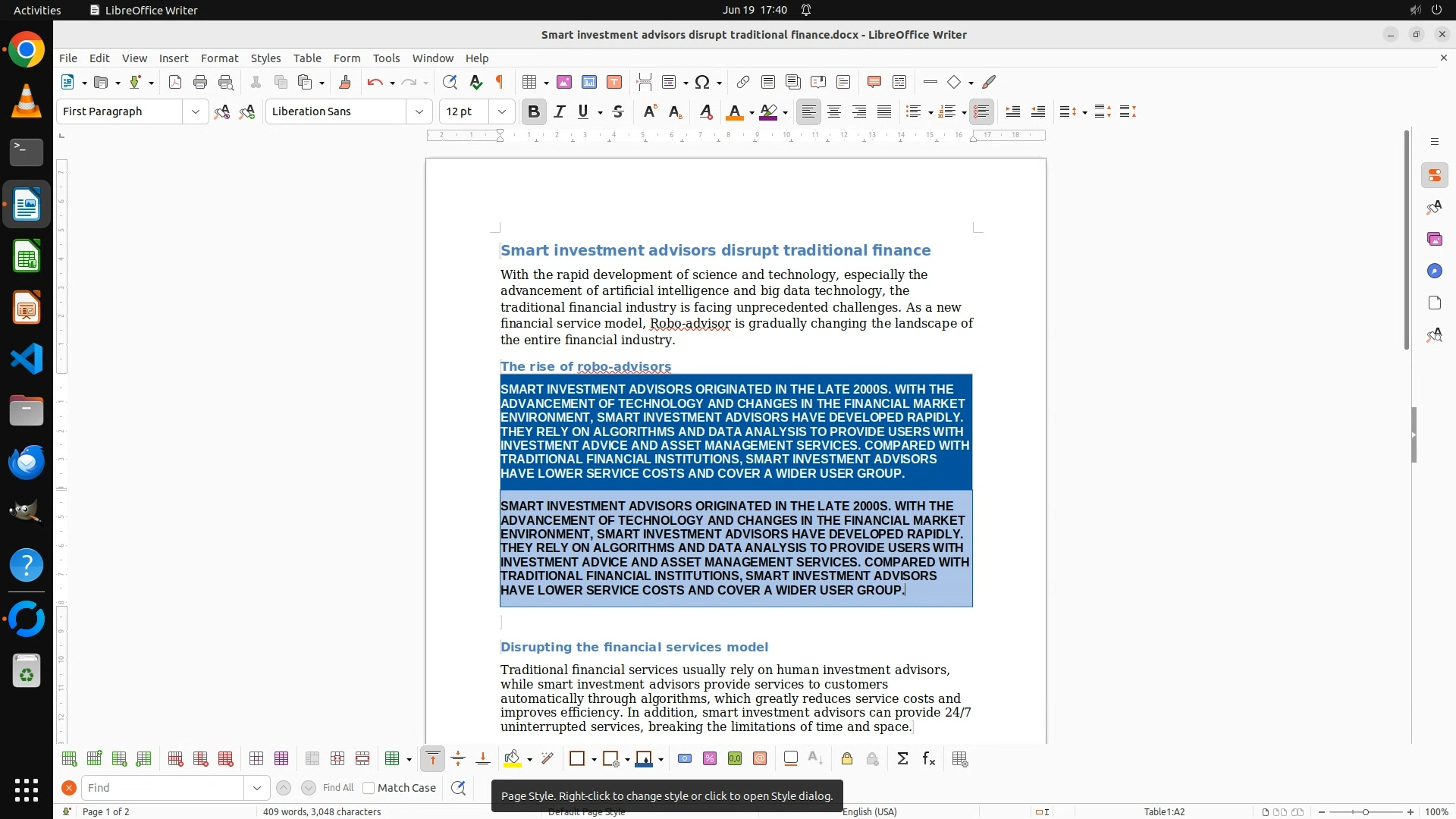Open the Sum formula icon in table toolbar
This screenshot has width=1456, height=819.
coord(902,759)
